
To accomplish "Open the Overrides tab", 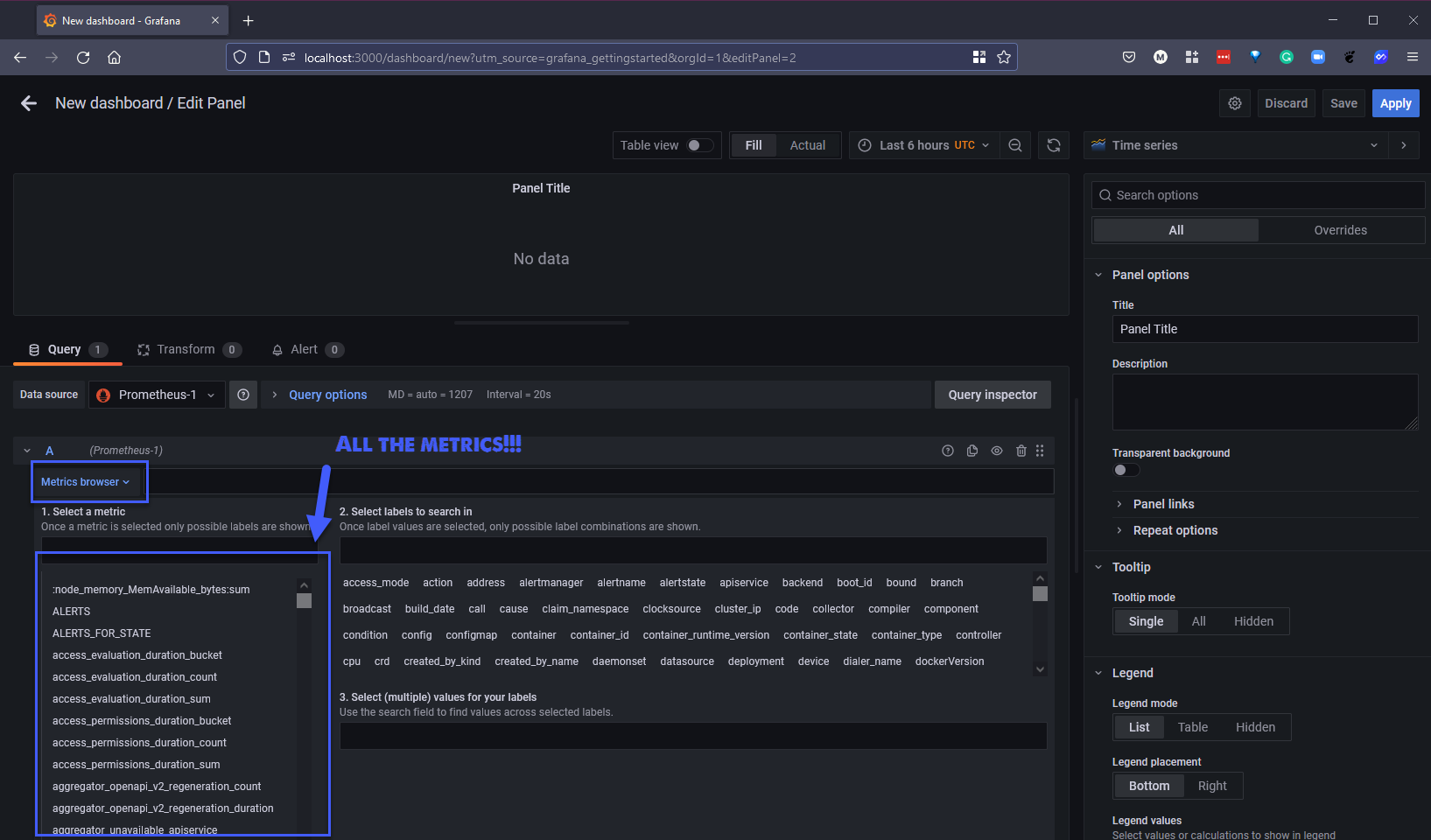I will pyautogui.click(x=1339, y=230).
